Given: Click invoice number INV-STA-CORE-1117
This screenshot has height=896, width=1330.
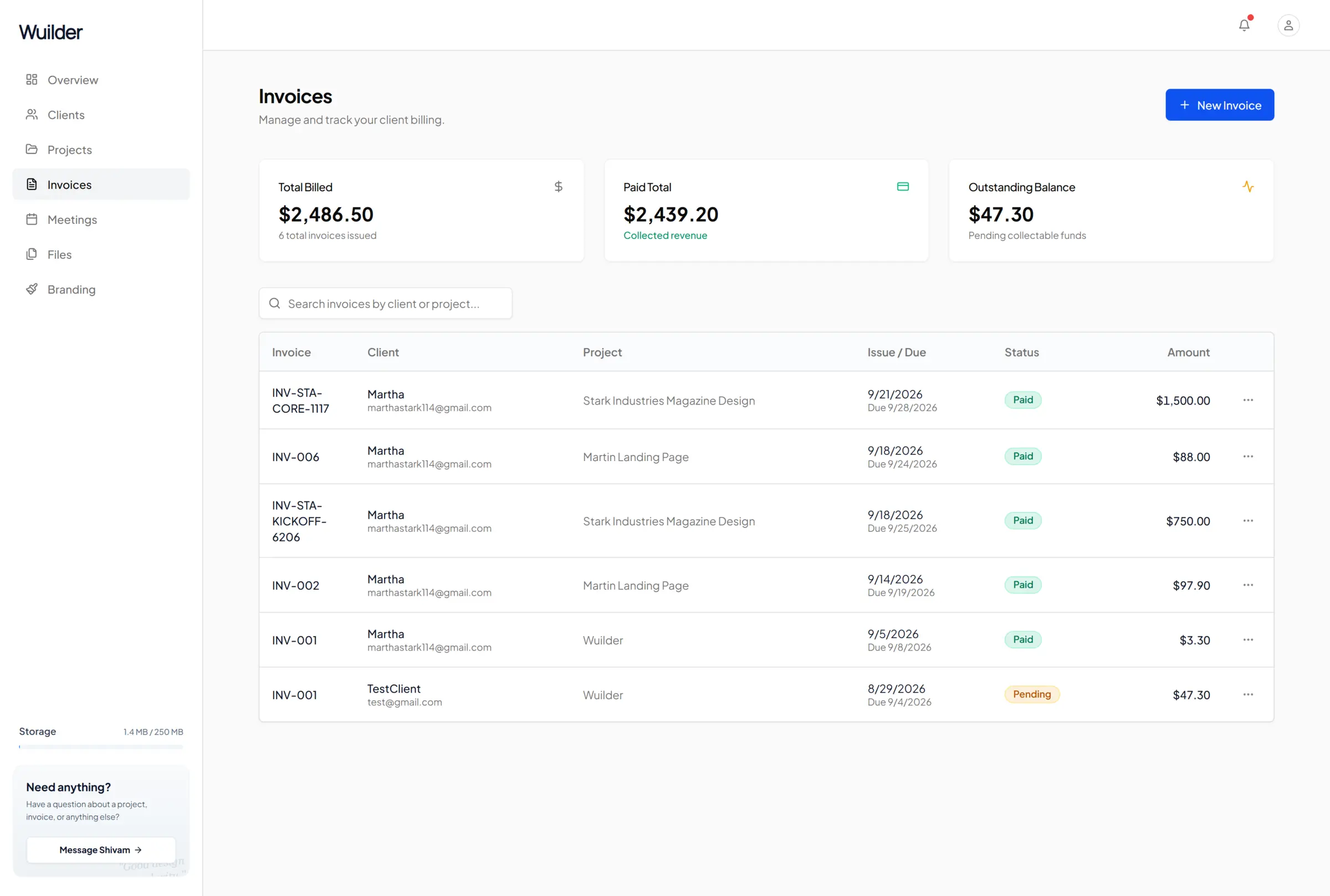Looking at the screenshot, I should 300,401.
